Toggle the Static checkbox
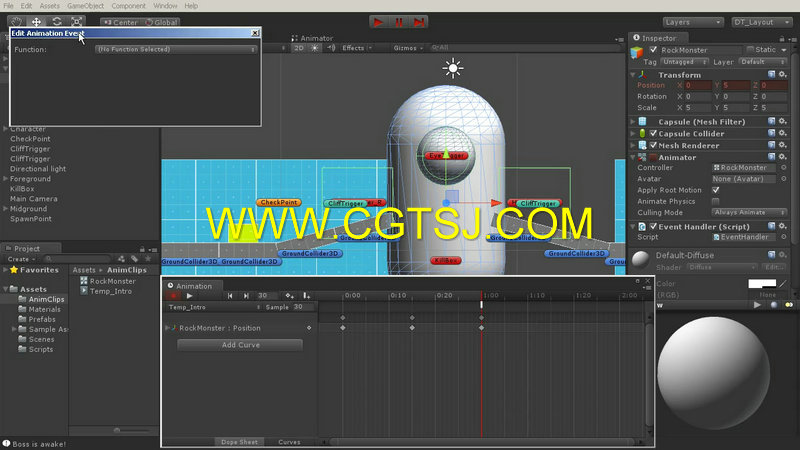 tap(750, 49)
